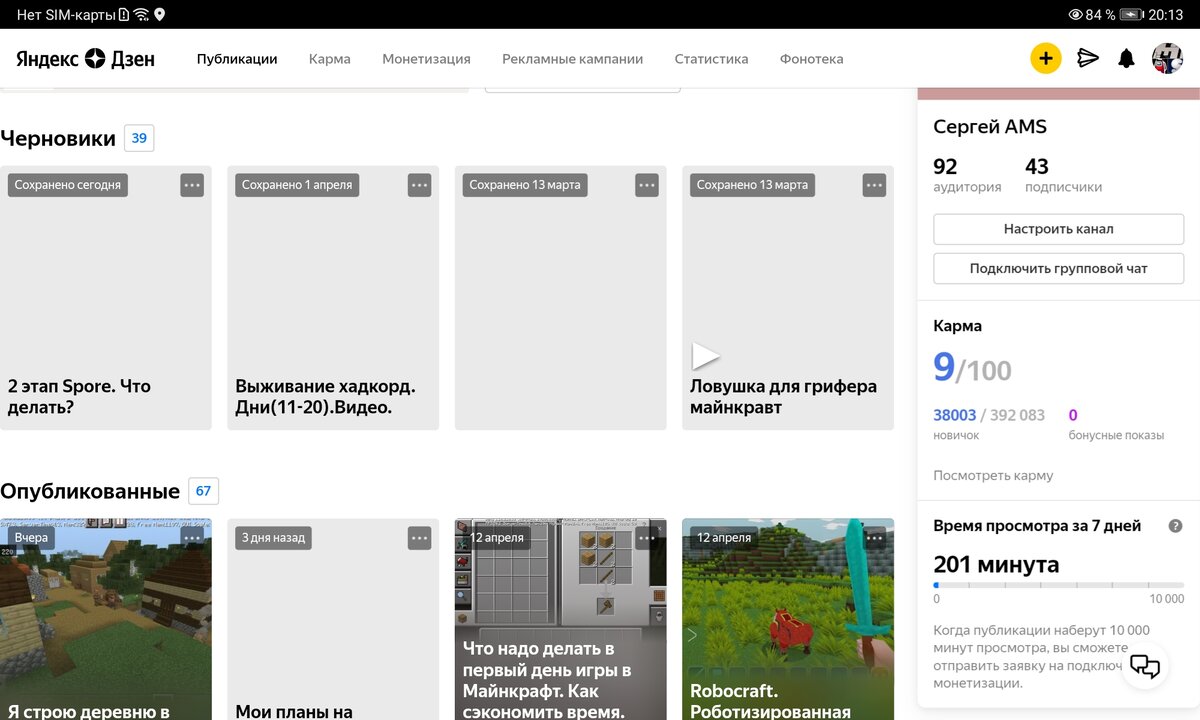The width and height of the screenshot is (1200, 720).
Task: Open the notifications bell icon
Action: click(1126, 58)
